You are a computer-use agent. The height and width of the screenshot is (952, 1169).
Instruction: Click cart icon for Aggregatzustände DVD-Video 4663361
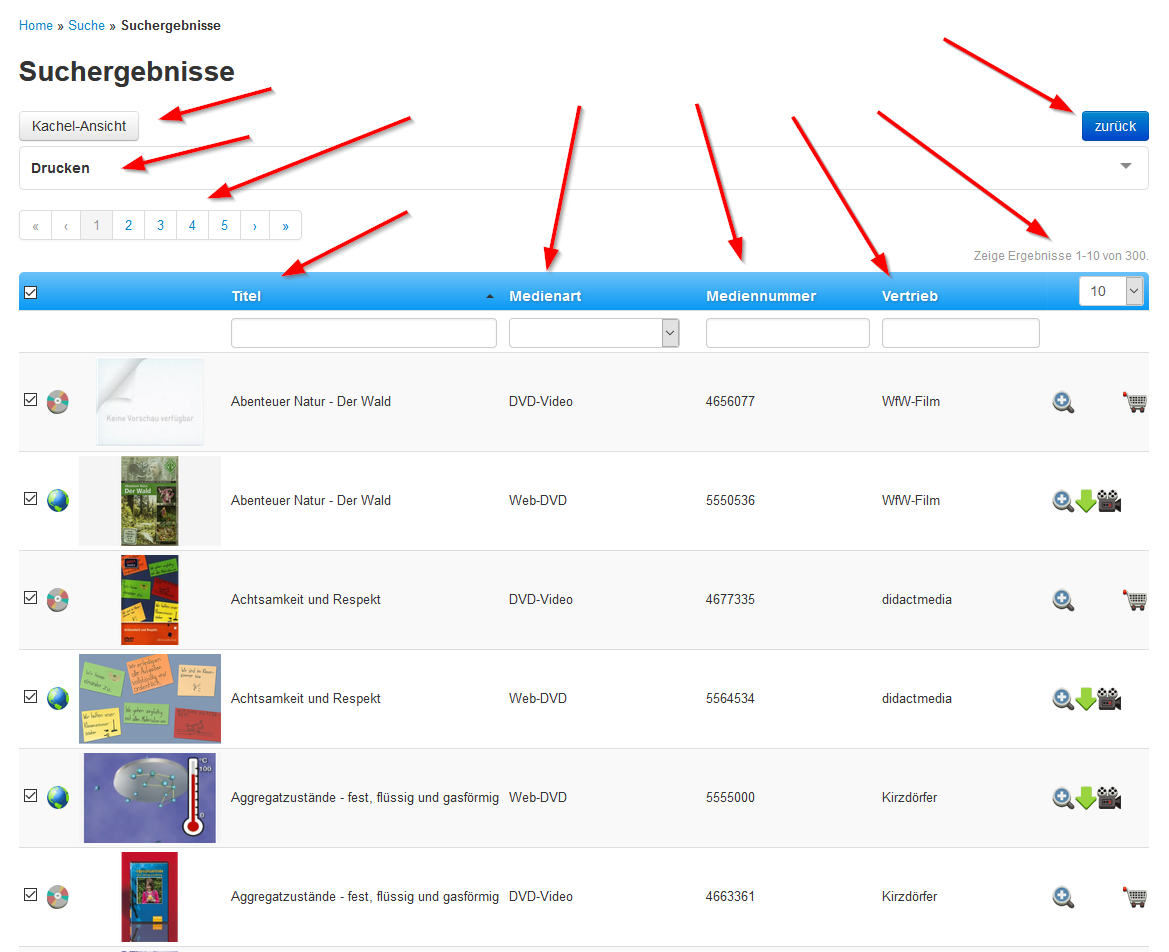(1135, 897)
